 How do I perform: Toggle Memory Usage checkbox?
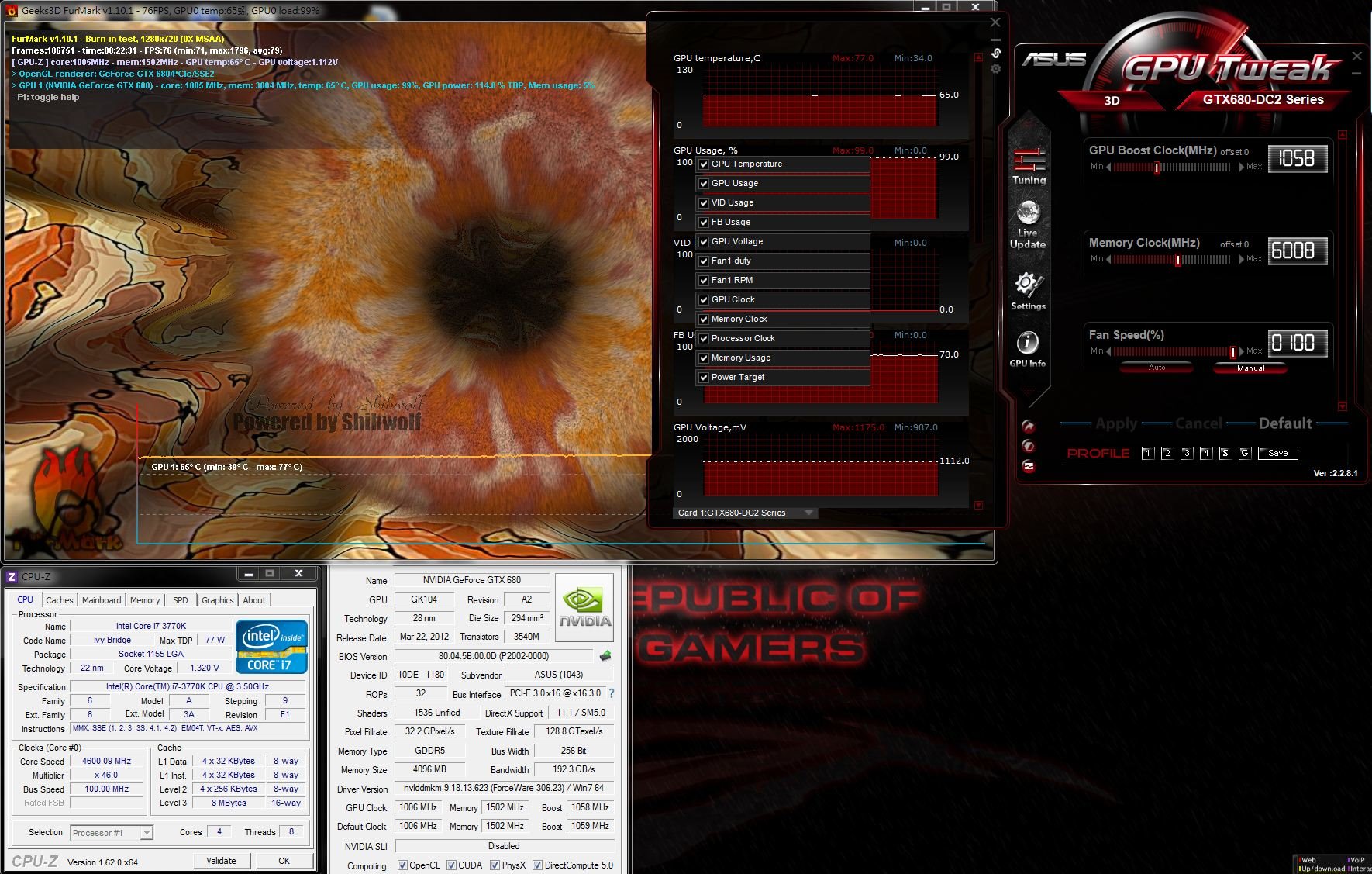704,358
